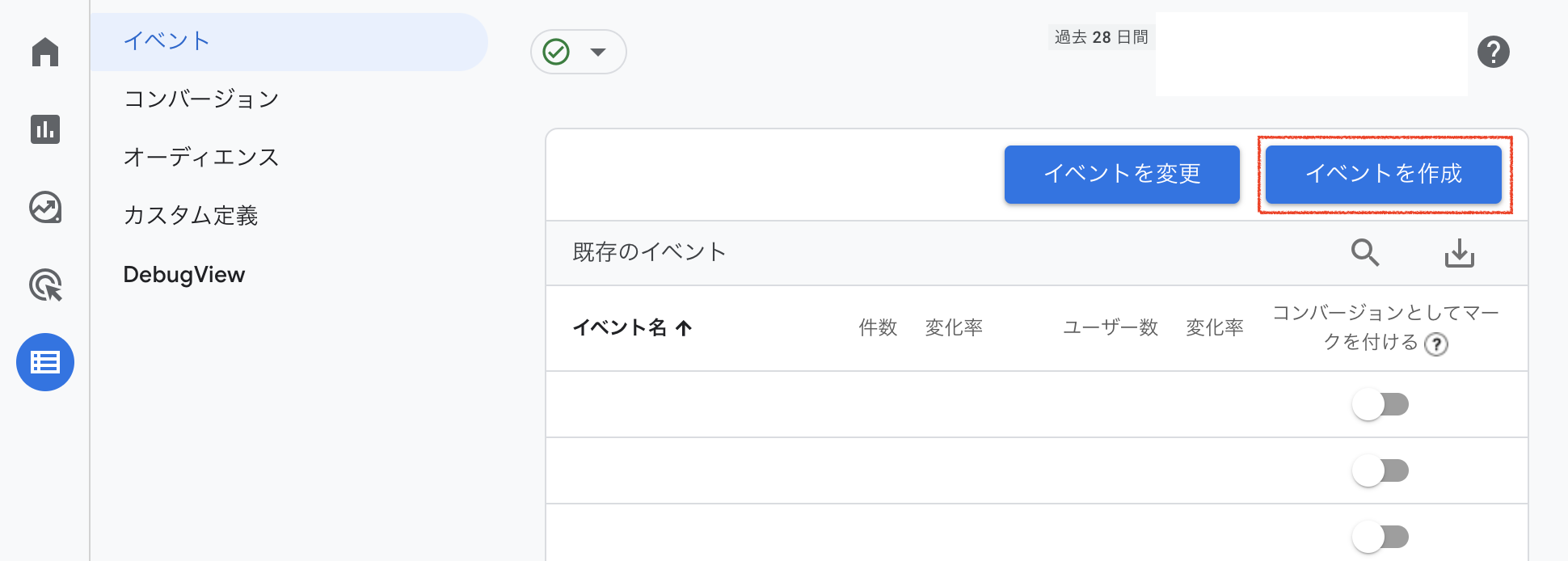Screen dimensions: 1568x561
Task: Click help icon beside コンバージョンとしてマークを付ける
Action: [1435, 344]
